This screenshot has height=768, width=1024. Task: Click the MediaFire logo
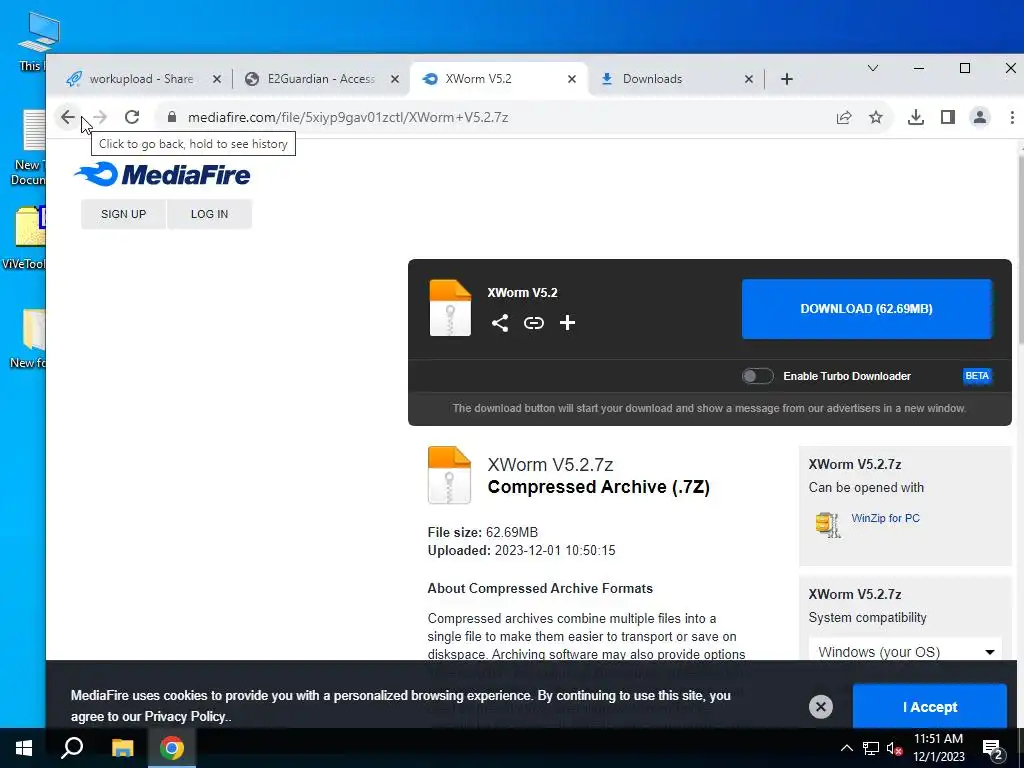pos(162,174)
